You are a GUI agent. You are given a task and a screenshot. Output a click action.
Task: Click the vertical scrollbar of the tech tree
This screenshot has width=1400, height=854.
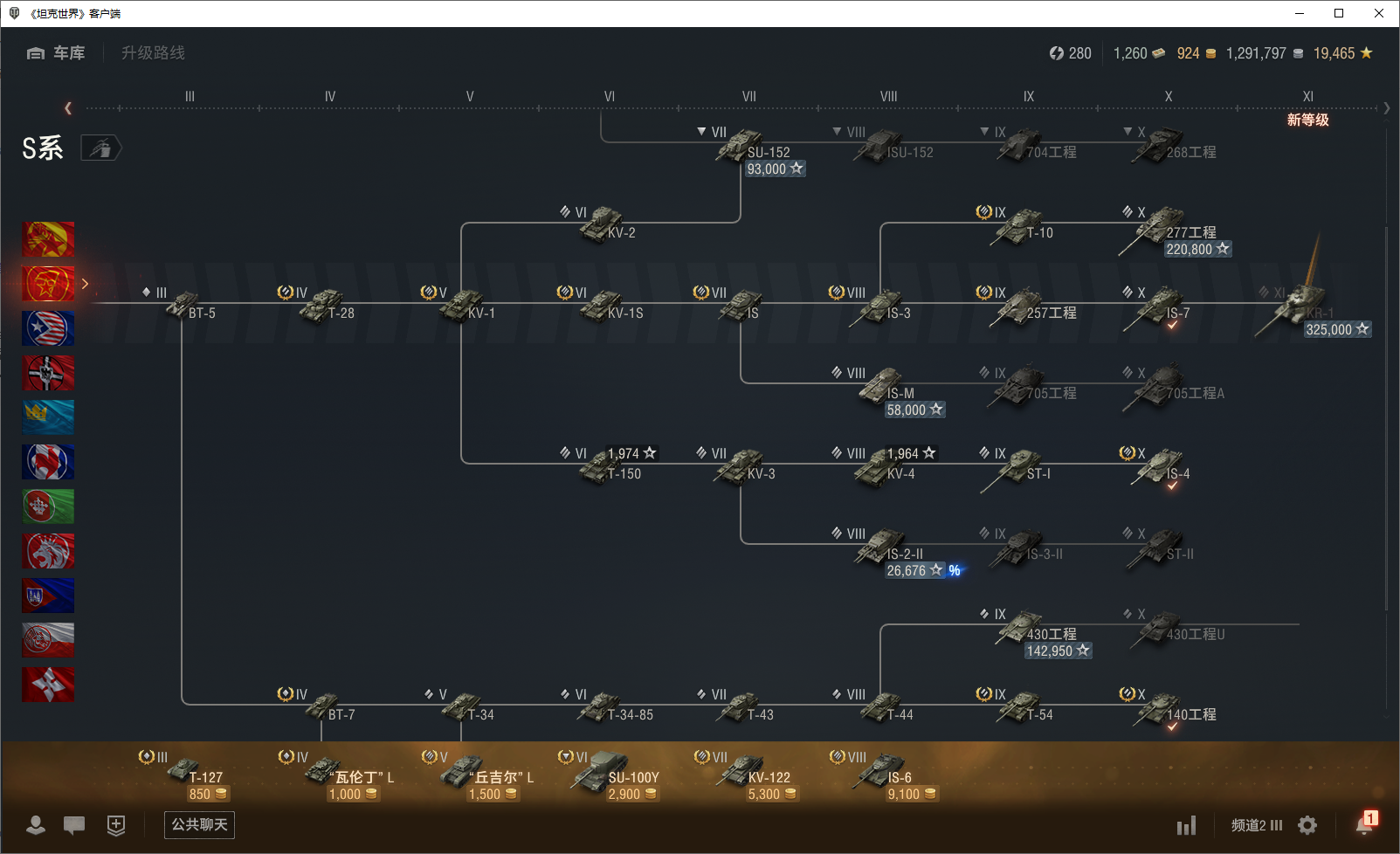[x=1386, y=419]
